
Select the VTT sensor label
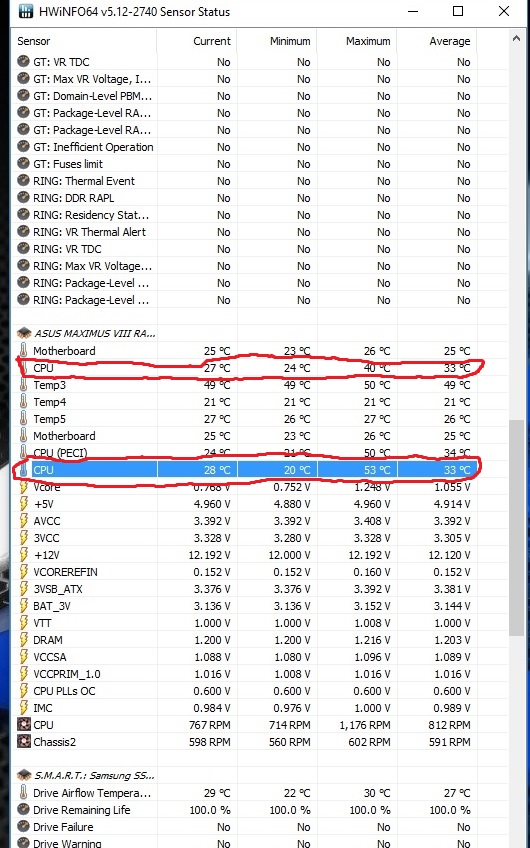43,623
